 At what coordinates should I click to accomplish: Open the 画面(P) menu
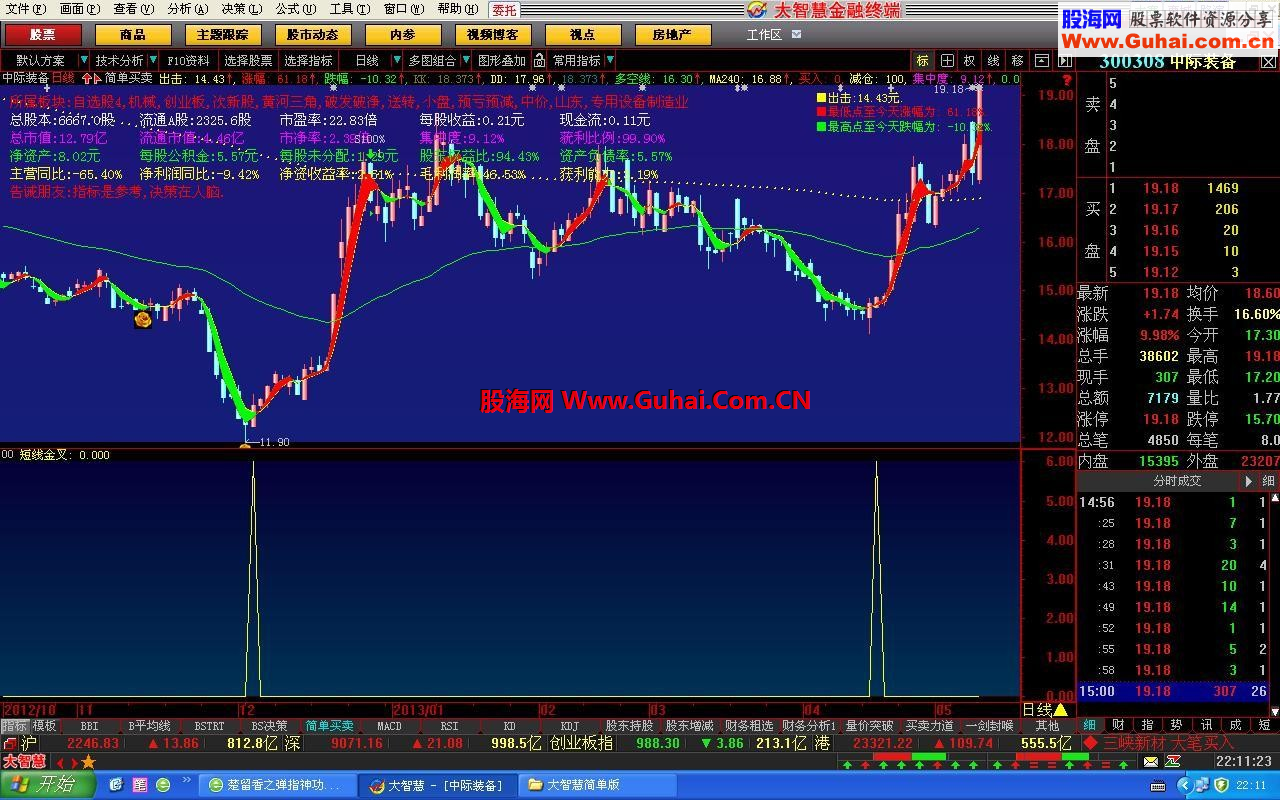[x=79, y=9]
